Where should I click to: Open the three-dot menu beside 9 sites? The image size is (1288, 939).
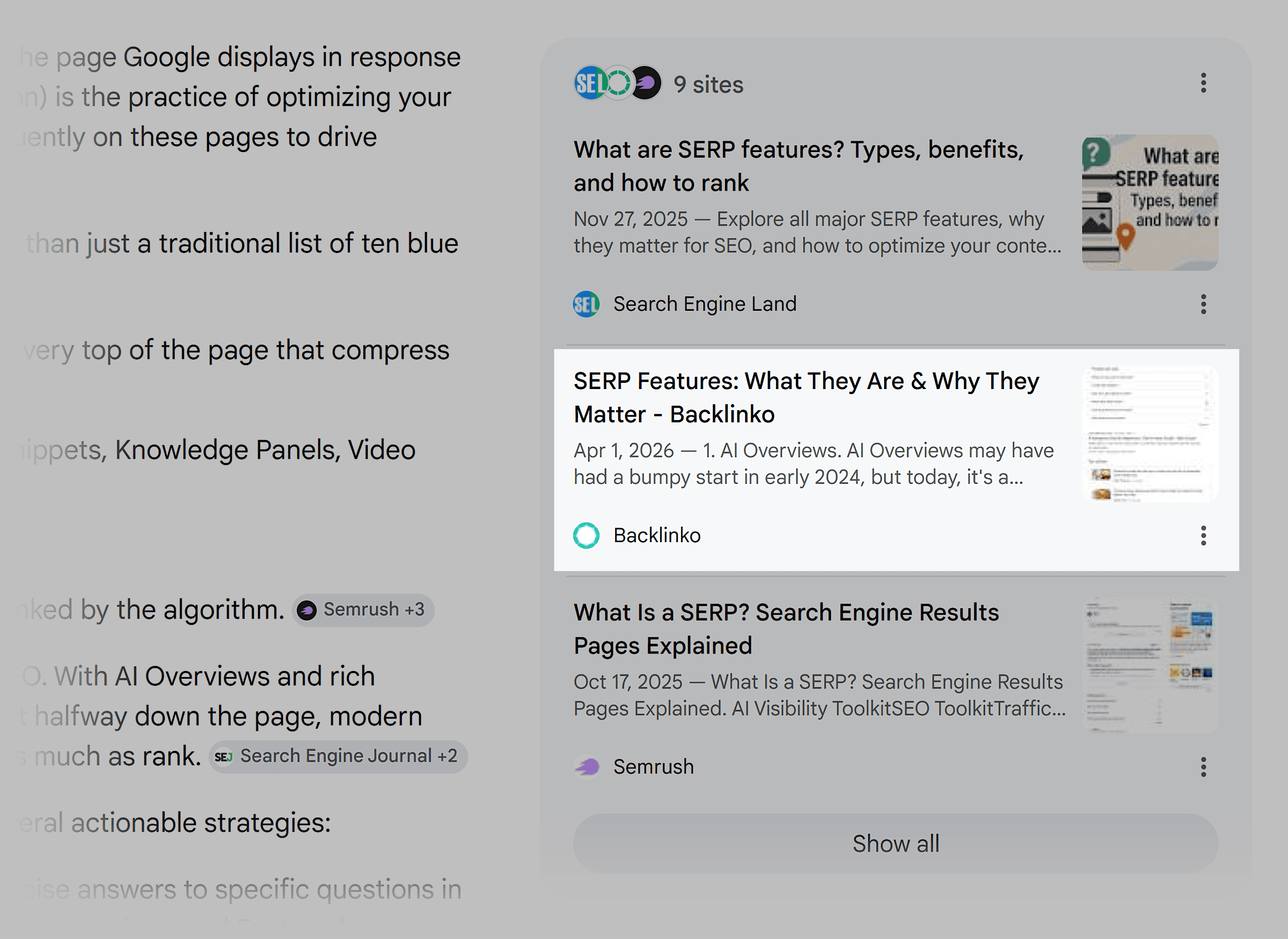pyautogui.click(x=1203, y=83)
